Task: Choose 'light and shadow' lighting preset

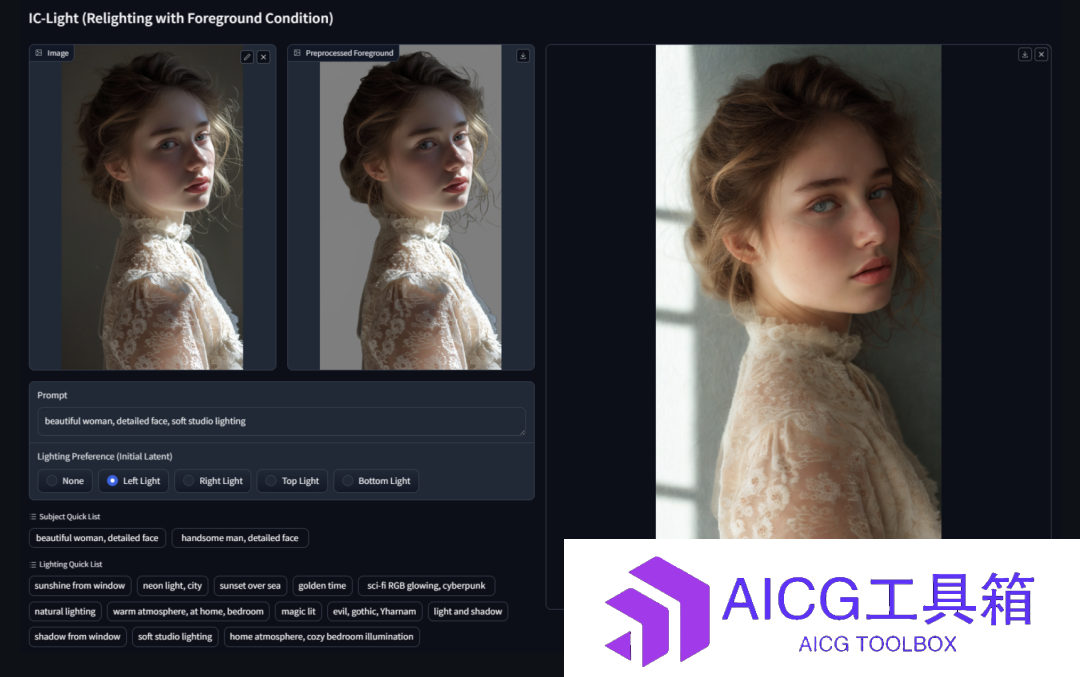Action: 468,612
